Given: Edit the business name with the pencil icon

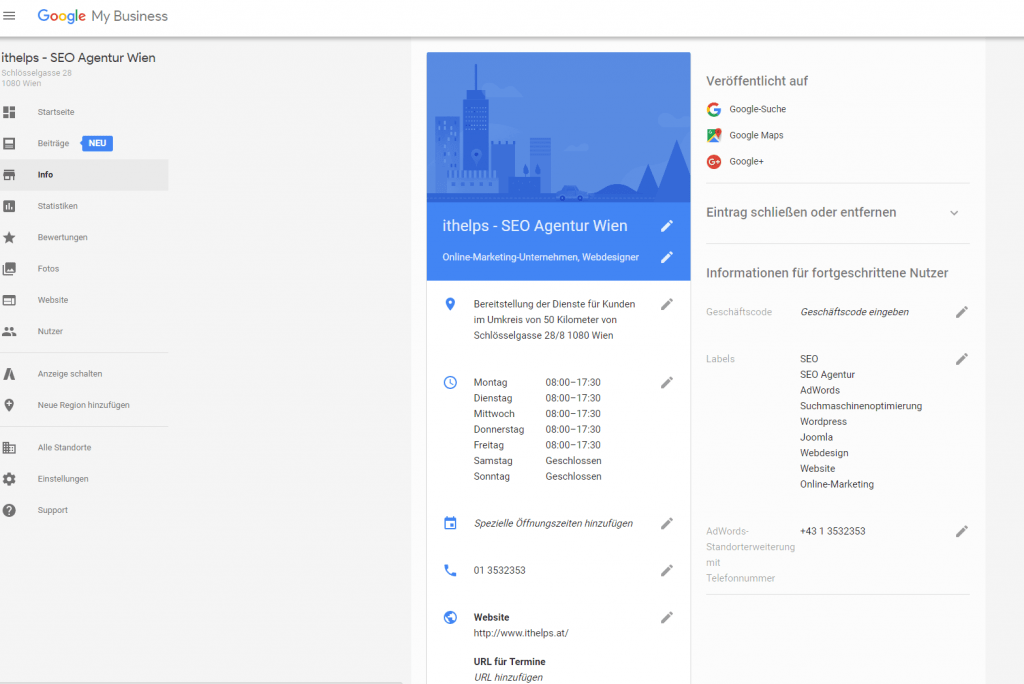Looking at the screenshot, I should (x=667, y=226).
